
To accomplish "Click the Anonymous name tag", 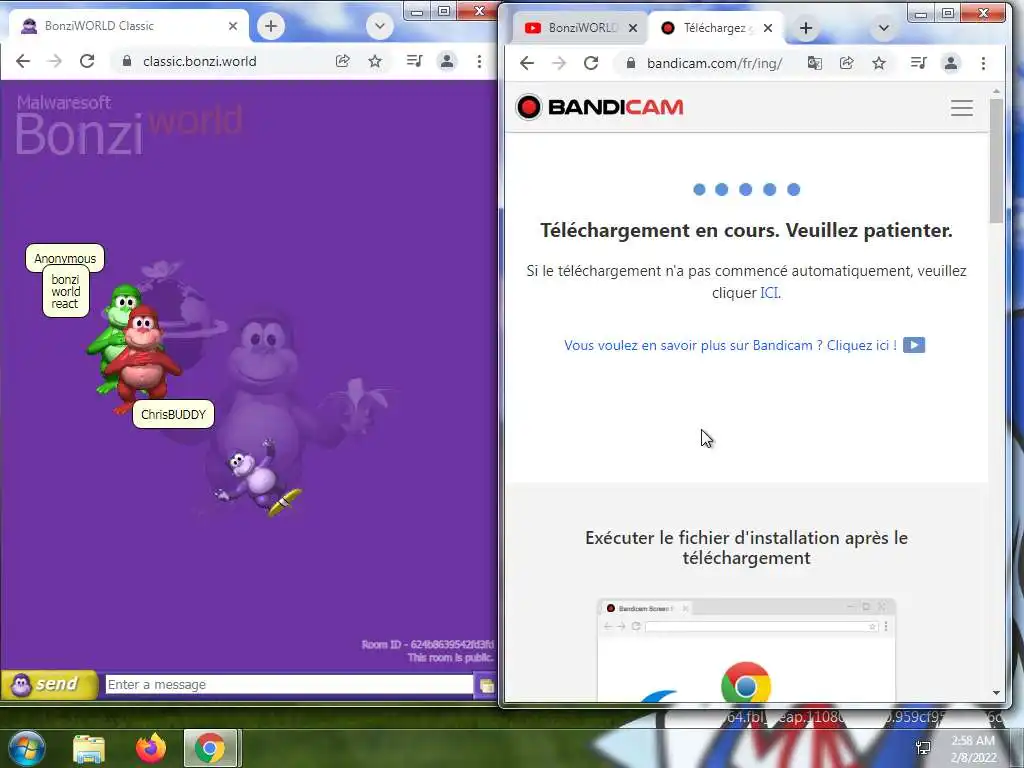I will pos(65,258).
